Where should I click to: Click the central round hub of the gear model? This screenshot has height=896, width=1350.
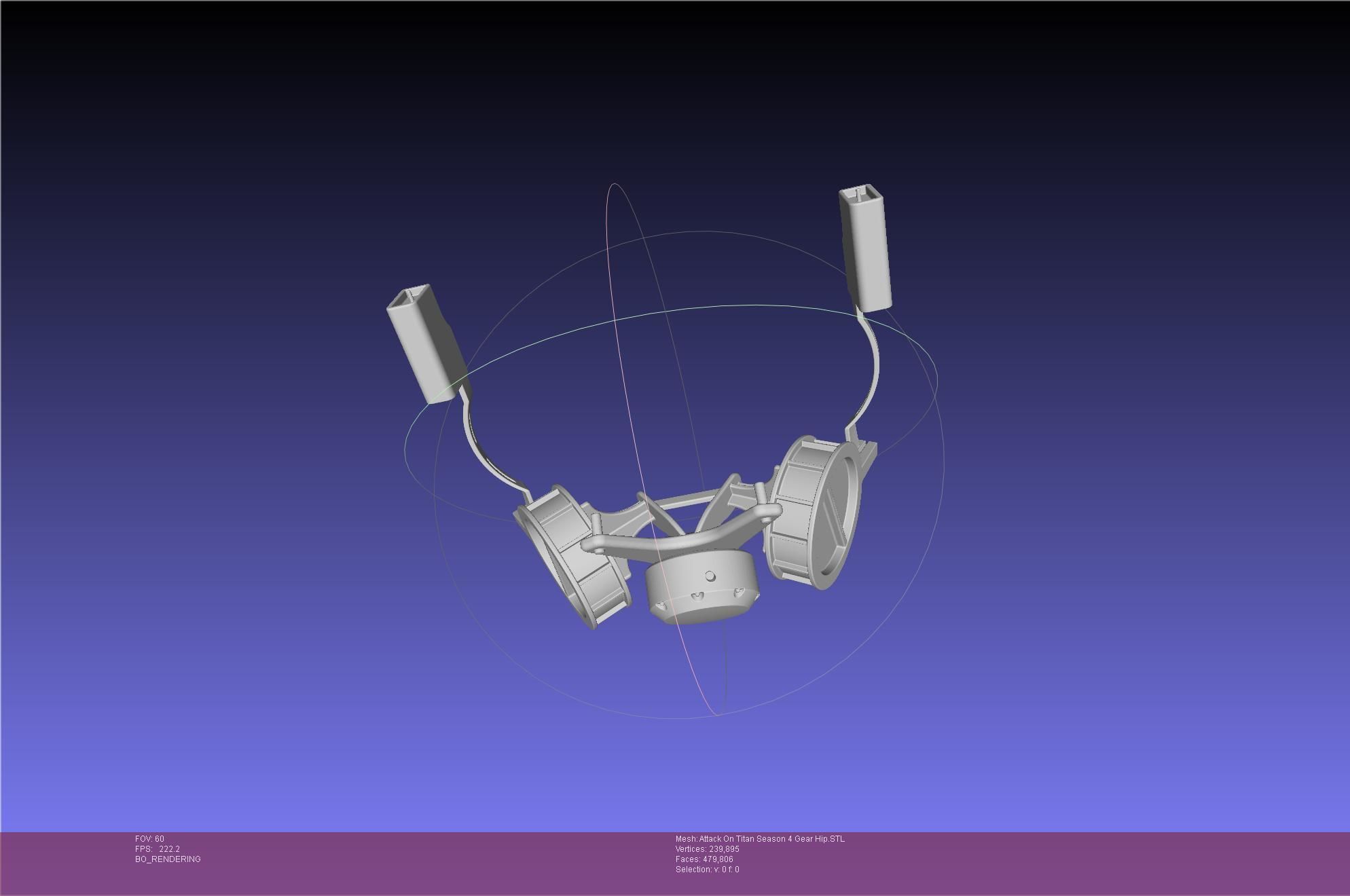tap(701, 587)
